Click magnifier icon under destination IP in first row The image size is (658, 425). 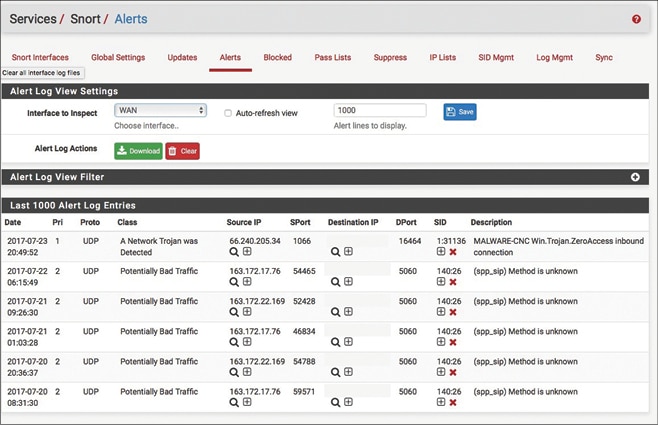point(333,252)
